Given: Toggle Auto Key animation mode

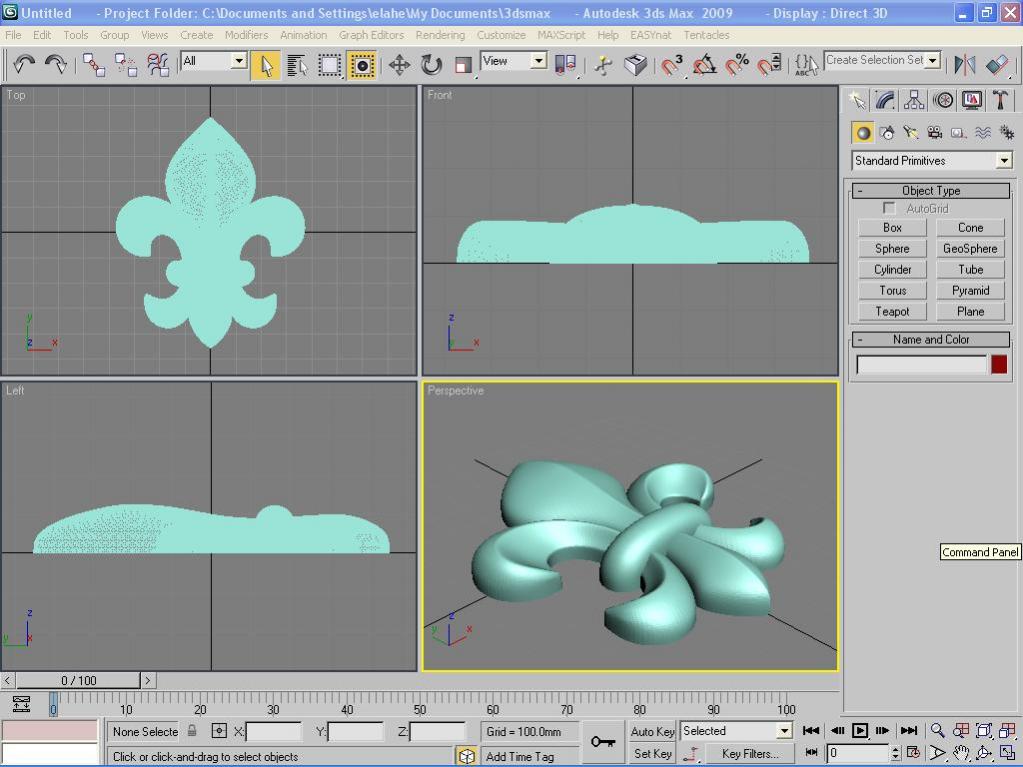Looking at the screenshot, I should point(653,731).
